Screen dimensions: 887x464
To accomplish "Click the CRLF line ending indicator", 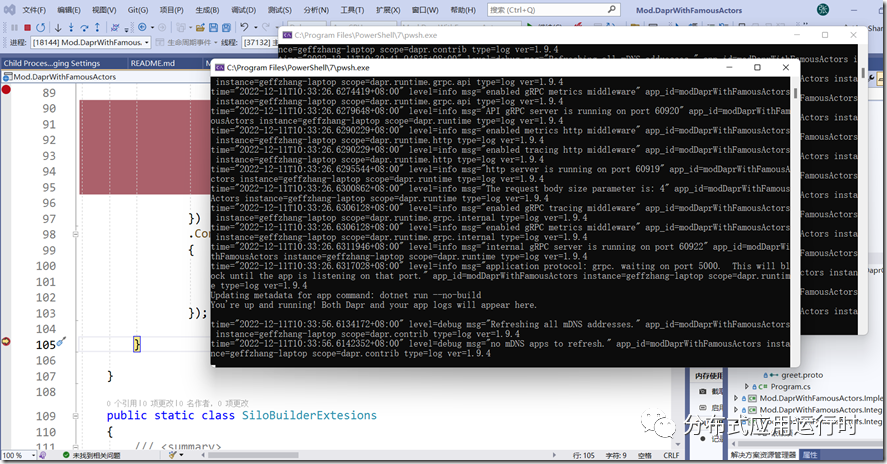I will pyautogui.click(x=671, y=455).
